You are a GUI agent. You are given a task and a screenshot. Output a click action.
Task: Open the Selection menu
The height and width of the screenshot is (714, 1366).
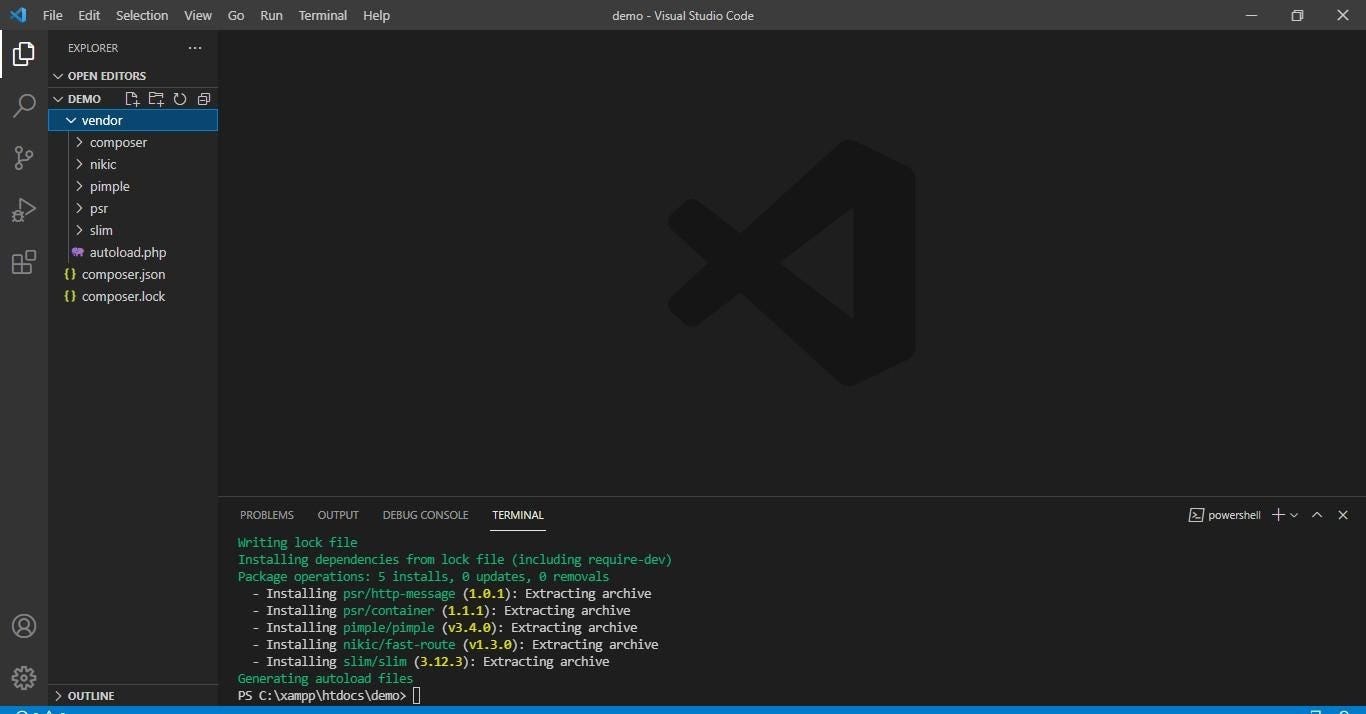coord(142,15)
